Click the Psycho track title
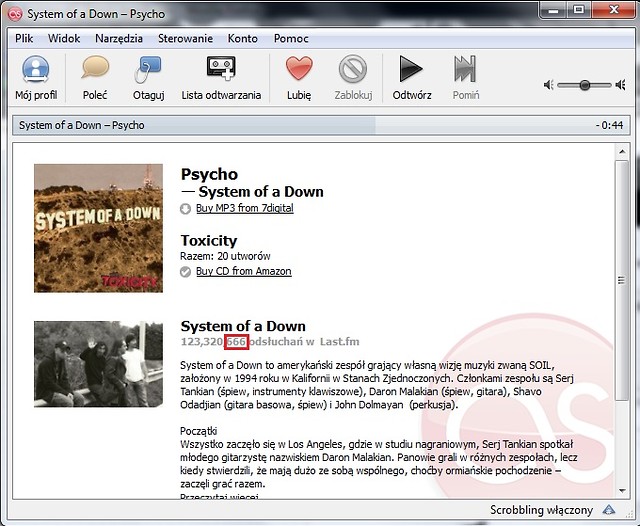 tap(209, 174)
